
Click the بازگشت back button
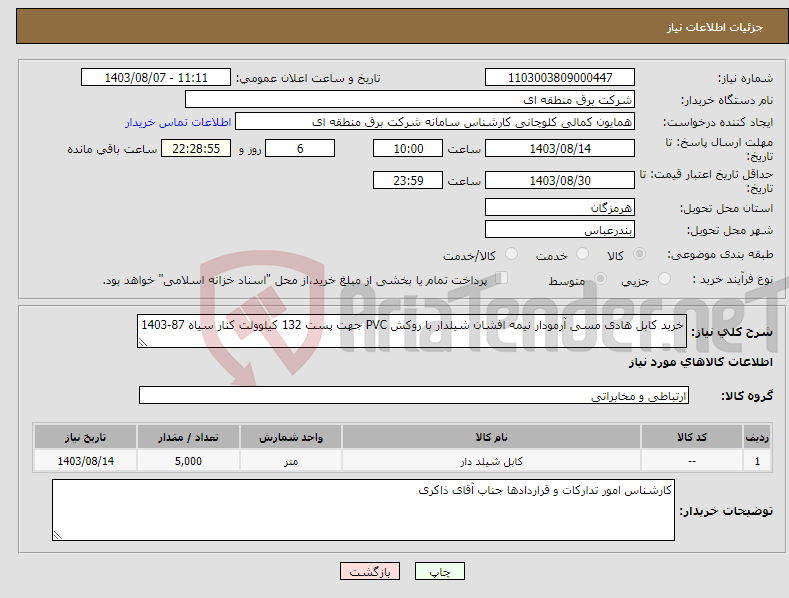[x=370, y=571]
